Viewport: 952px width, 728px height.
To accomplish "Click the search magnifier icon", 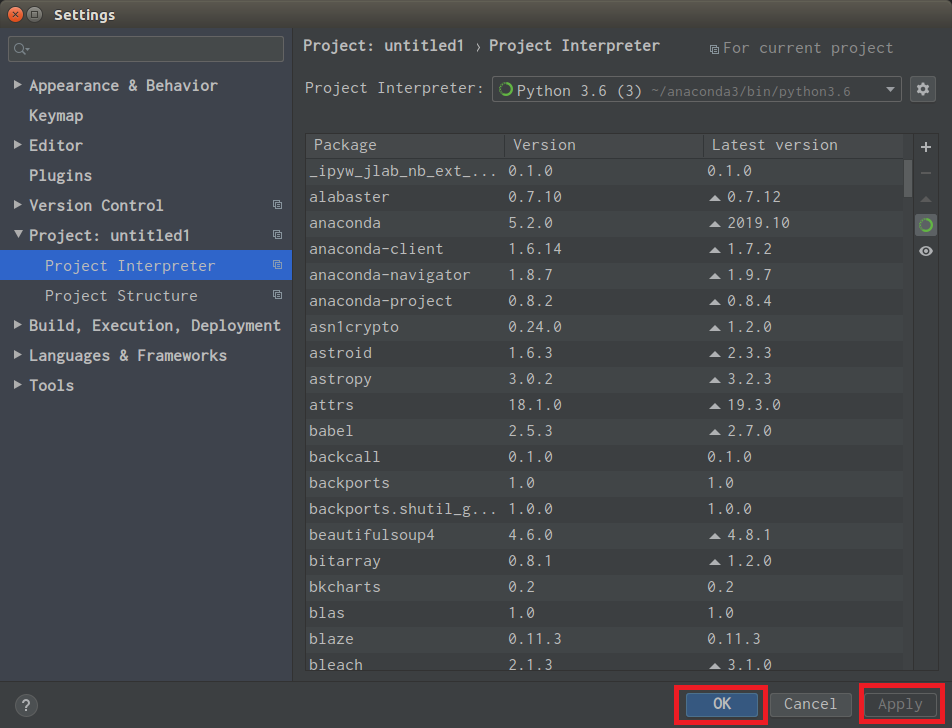I will 21,49.
